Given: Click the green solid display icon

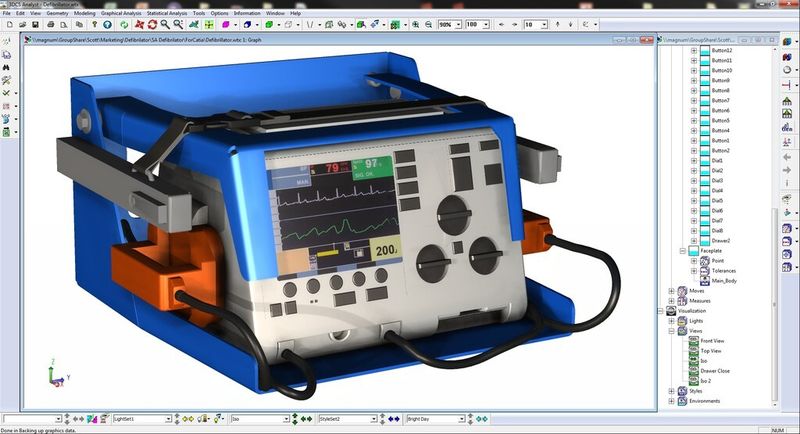Looking at the screenshot, I should (x=269, y=24).
